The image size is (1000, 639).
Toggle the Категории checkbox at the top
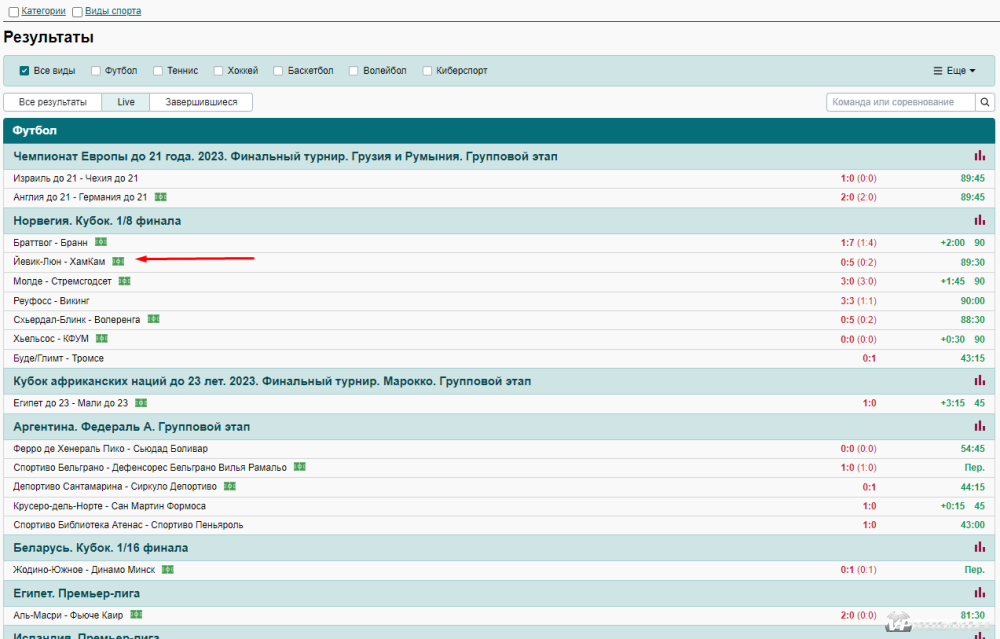14,12
